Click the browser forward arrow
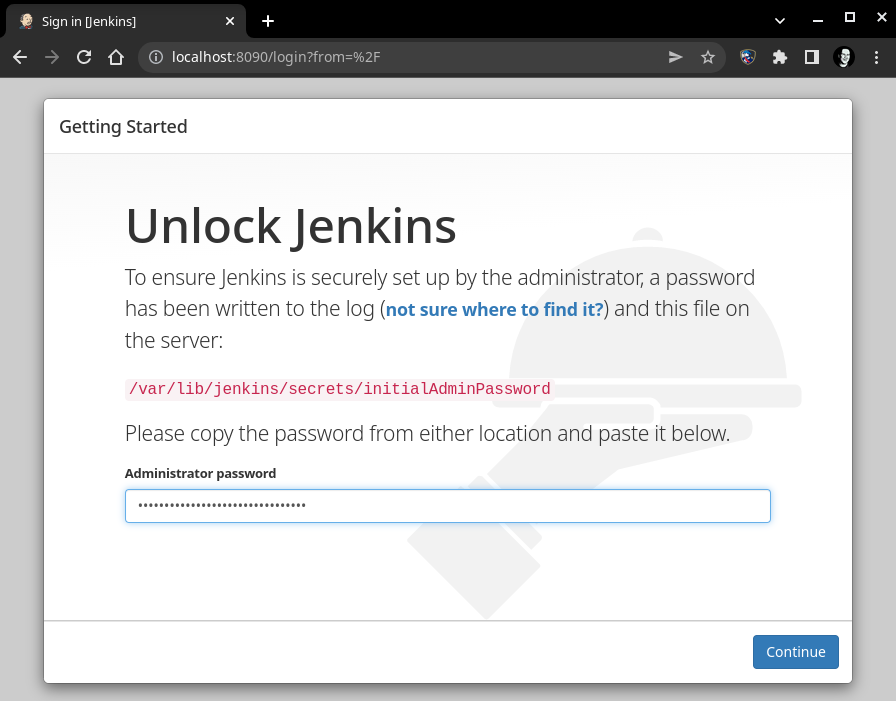Image resolution: width=896 pixels, height=701 pixels. pyautogui.click(x=52, y=58)
